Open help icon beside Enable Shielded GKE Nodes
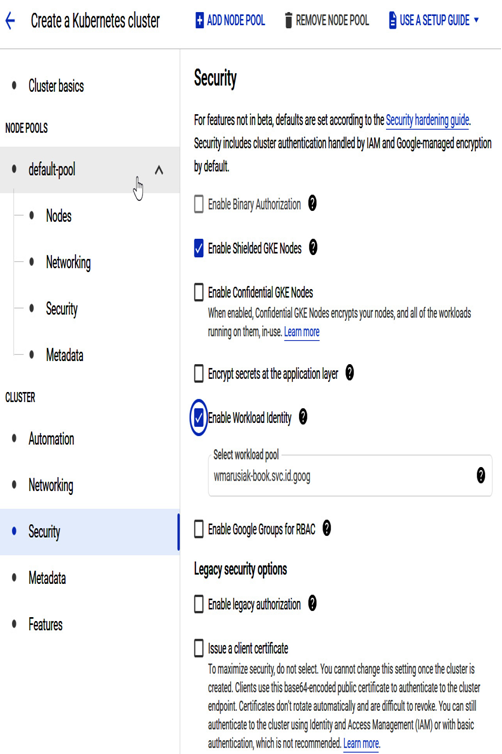Image resolution: width=502 pixels, height=754 pixels. coord(313,248)
